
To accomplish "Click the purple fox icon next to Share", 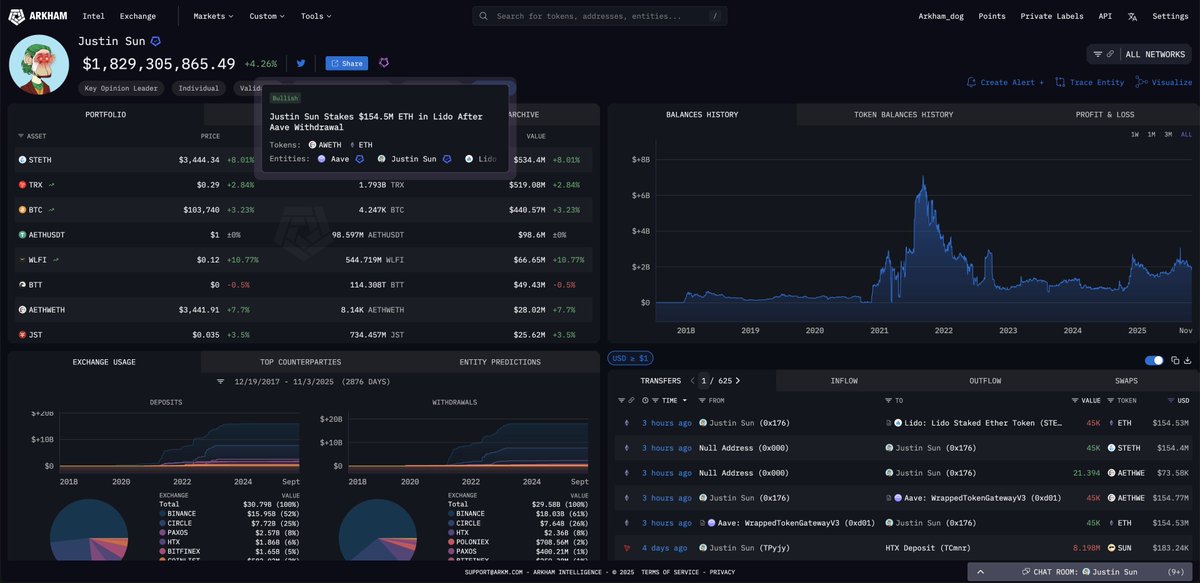I will click(x=384, y=63).
